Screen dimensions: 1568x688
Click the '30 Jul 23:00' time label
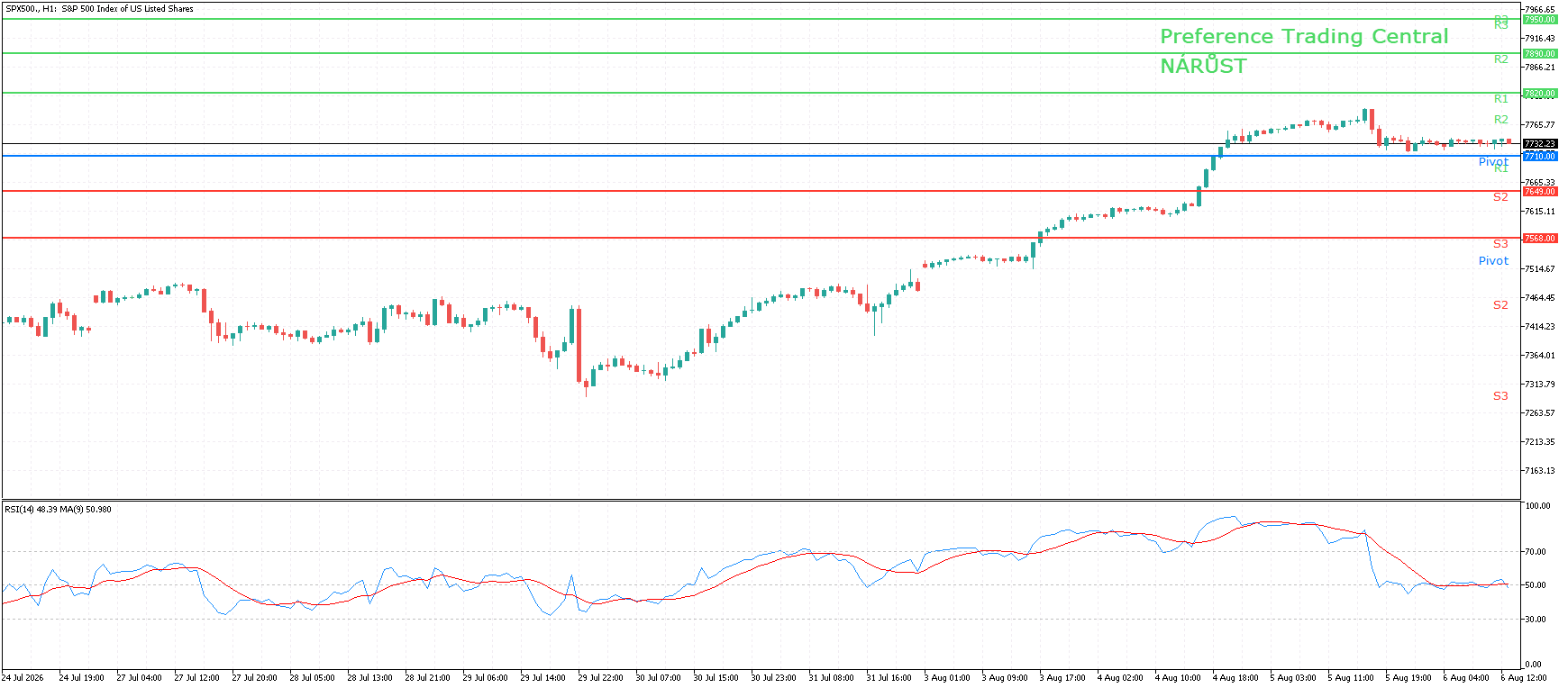pos(773,678)
